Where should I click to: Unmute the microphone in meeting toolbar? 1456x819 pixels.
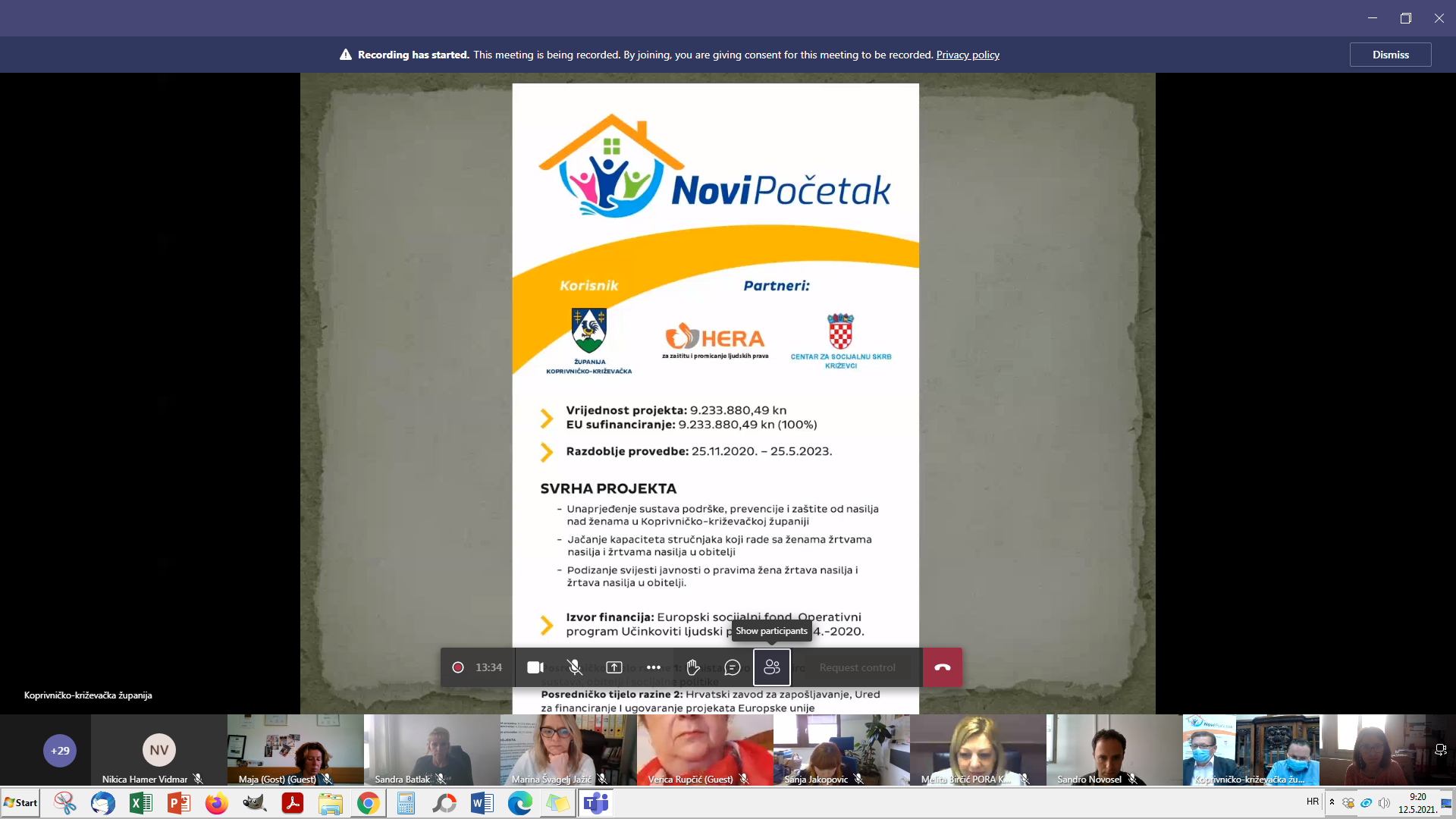click(x=575, y=667)
